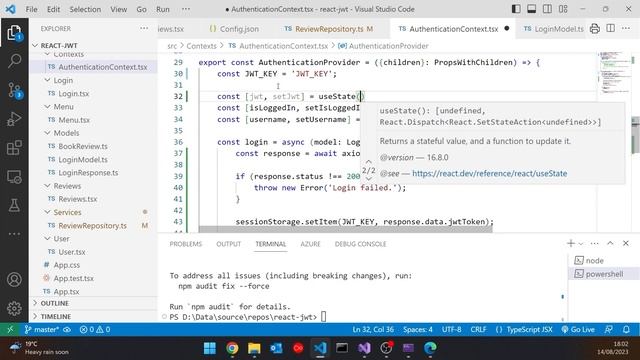This screenshot has height=360, width=640.
Task: Open remote window from status bar
Action: click(x=10, y=329)
